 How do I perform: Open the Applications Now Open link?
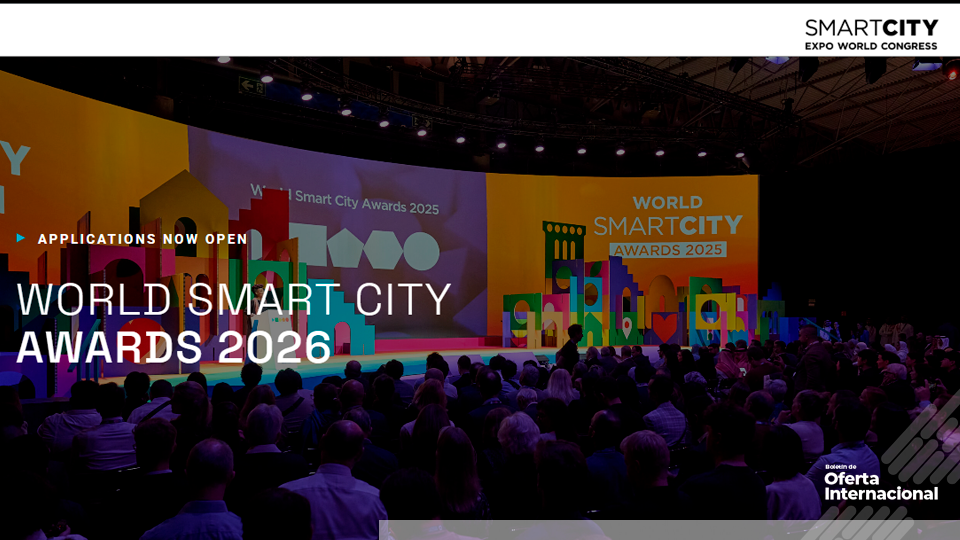point(142,239)
